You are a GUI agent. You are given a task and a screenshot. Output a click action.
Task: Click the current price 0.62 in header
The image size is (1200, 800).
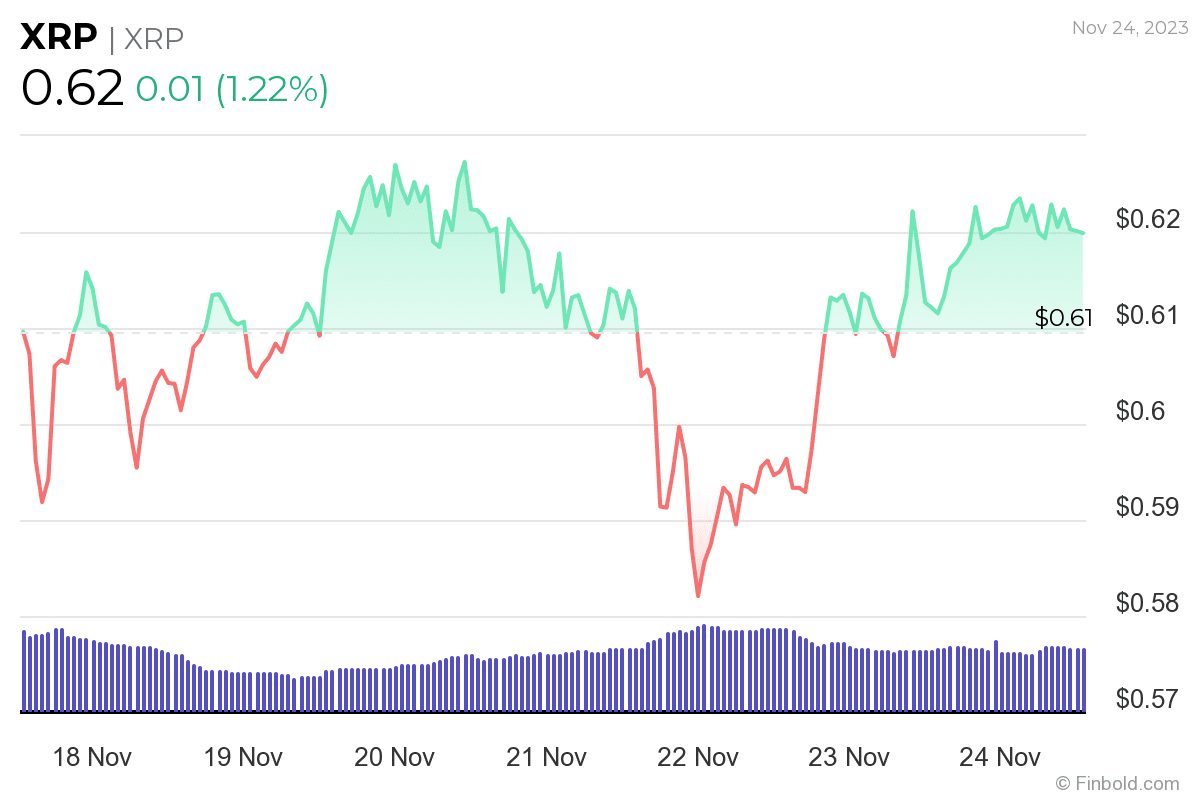pos(72,89)
